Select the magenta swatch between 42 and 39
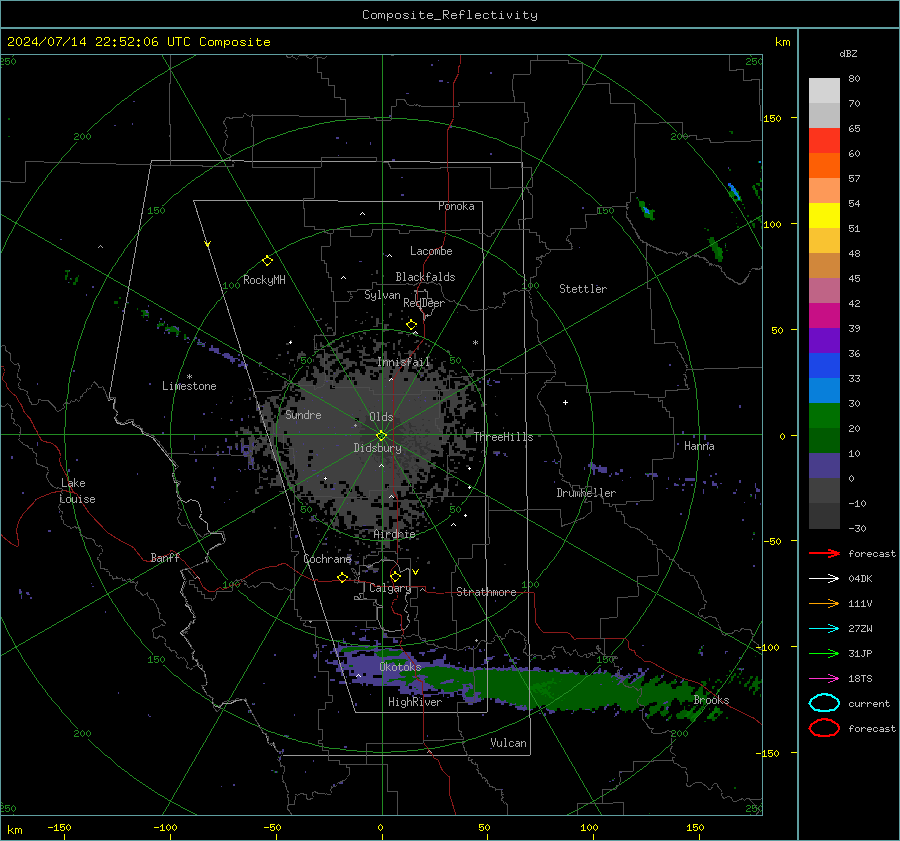 pos(824,316)
